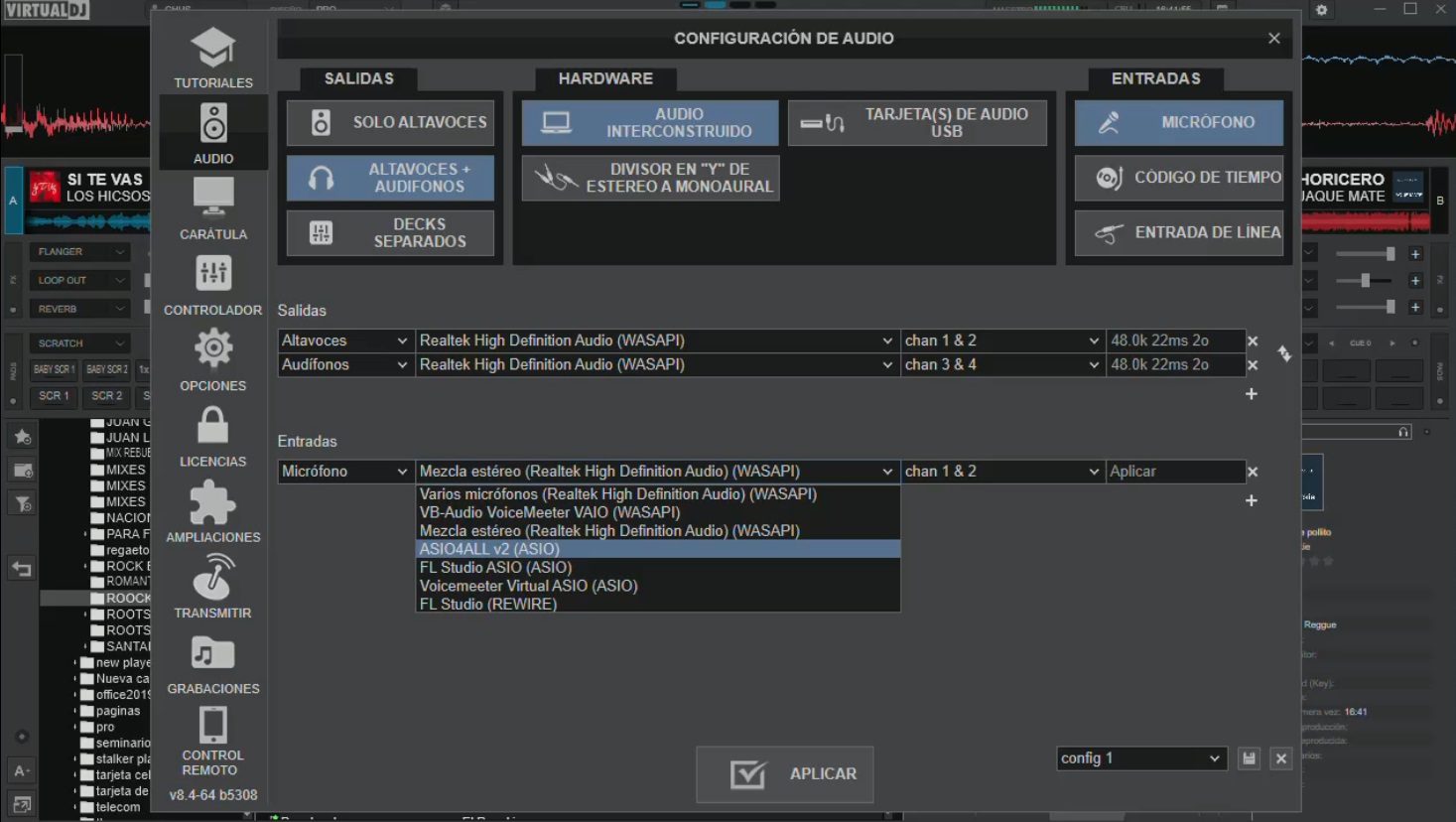Open the FLANGER effect dropdown
Image resolution: width=1456 pixels, height=822 pixels.
[x=80, y=252]
